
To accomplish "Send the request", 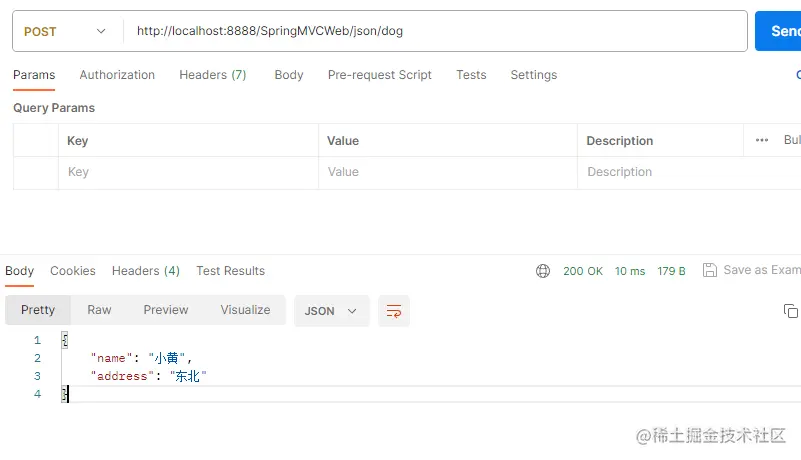I will pos(778,31).
